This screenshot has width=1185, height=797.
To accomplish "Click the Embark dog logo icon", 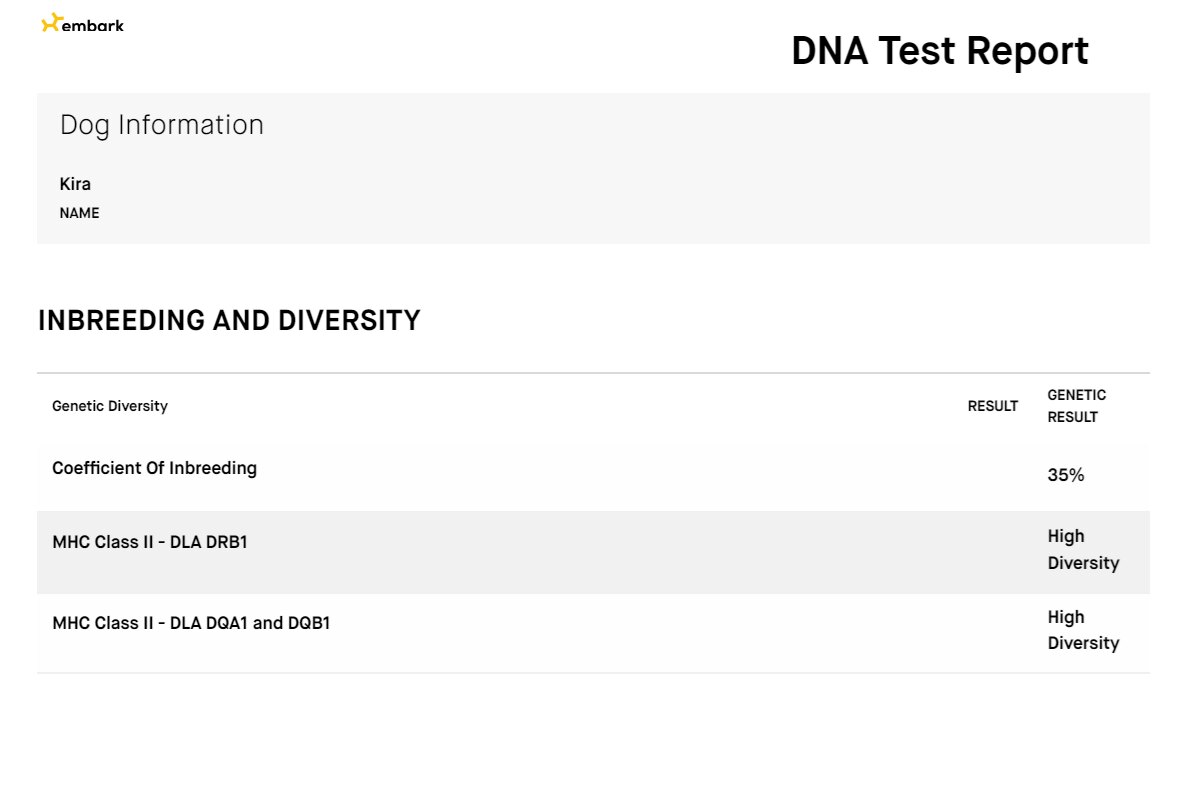I will (51, 23).
